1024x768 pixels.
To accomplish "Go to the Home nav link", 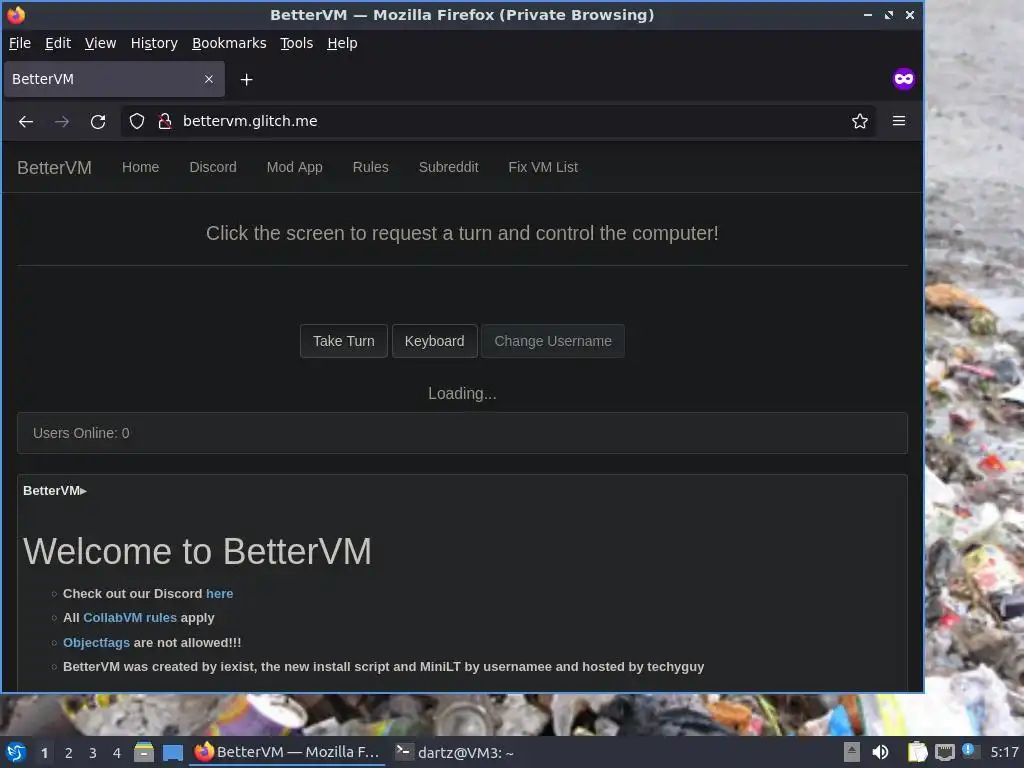I will point(140,167).
